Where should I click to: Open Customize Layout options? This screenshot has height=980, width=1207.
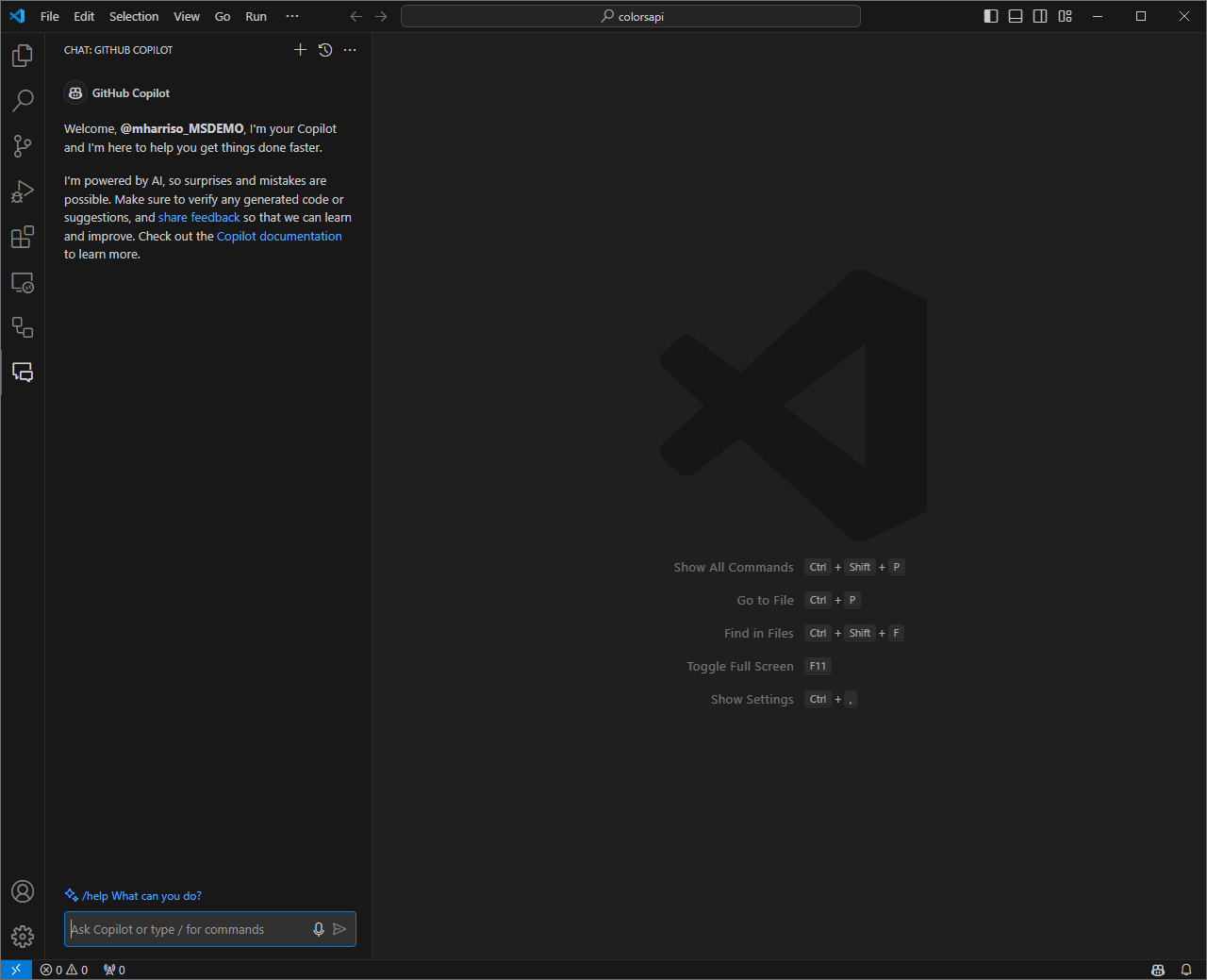click(x=1065, y=16)
